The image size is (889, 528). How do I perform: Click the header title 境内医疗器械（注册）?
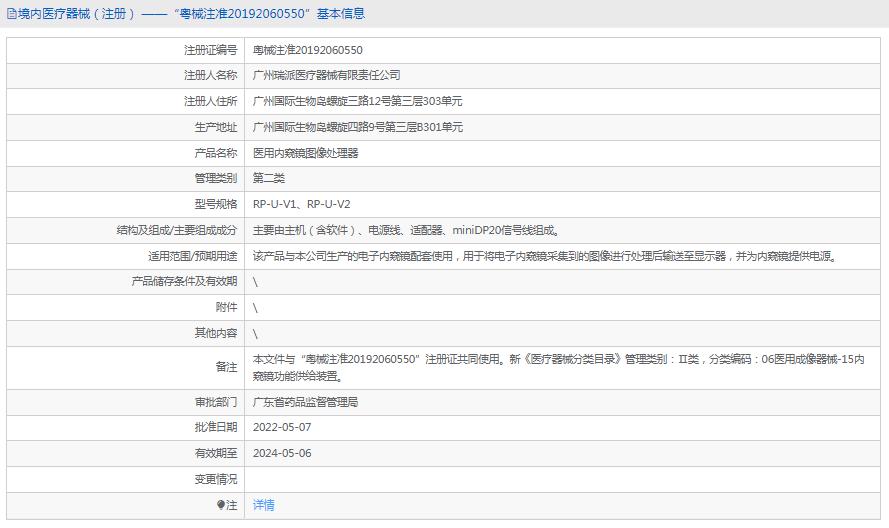(77, 14)
